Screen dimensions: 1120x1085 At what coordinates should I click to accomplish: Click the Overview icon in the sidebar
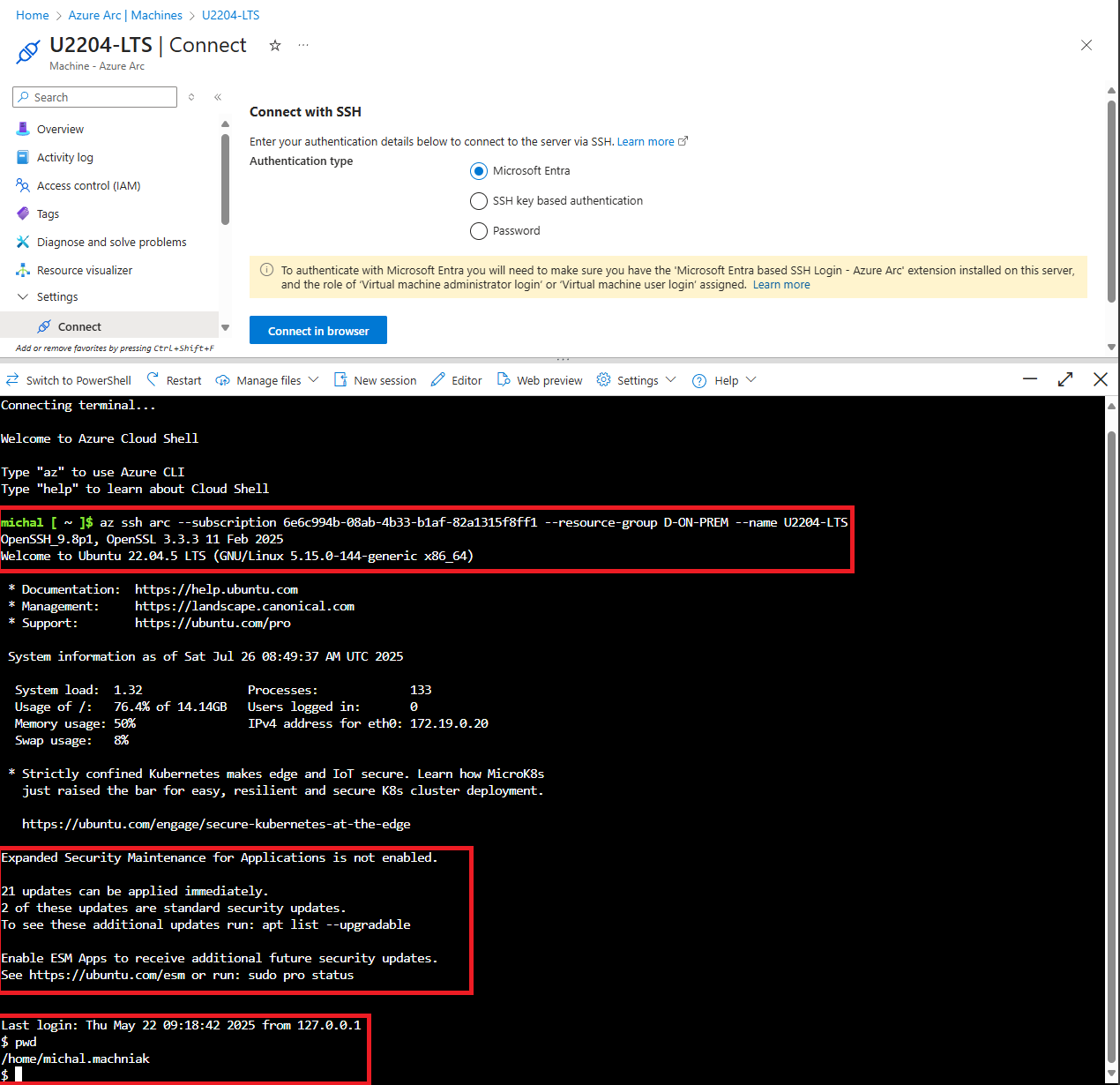[23, 129]
